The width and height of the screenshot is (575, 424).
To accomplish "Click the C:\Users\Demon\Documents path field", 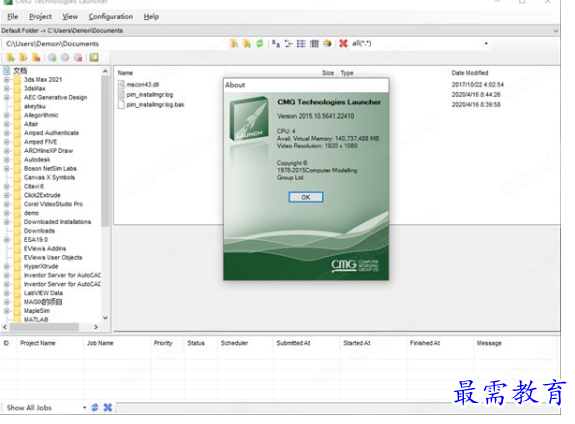I will 114,44.
